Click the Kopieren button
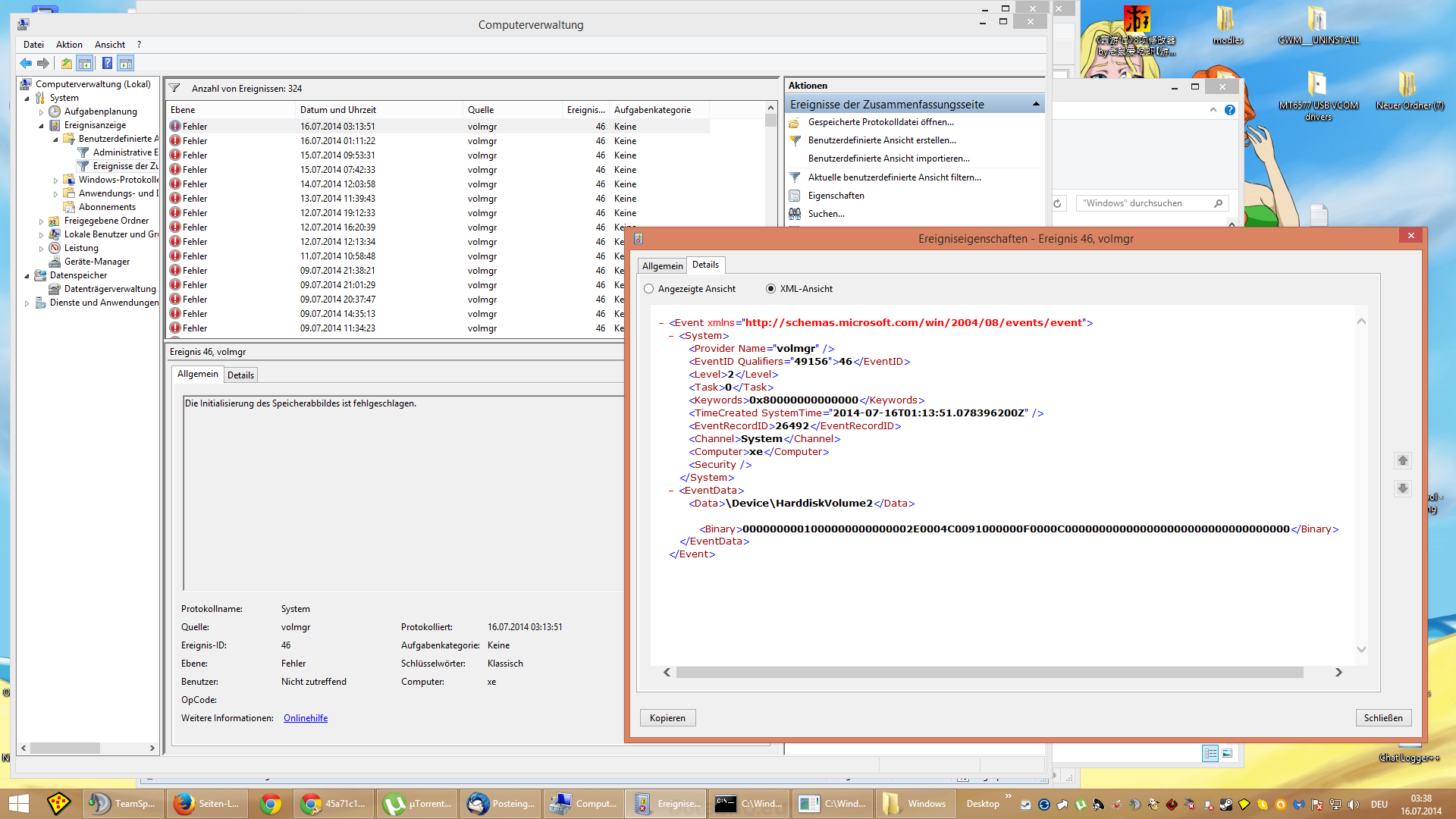1456x819 pixels. (x=667, y=718)
